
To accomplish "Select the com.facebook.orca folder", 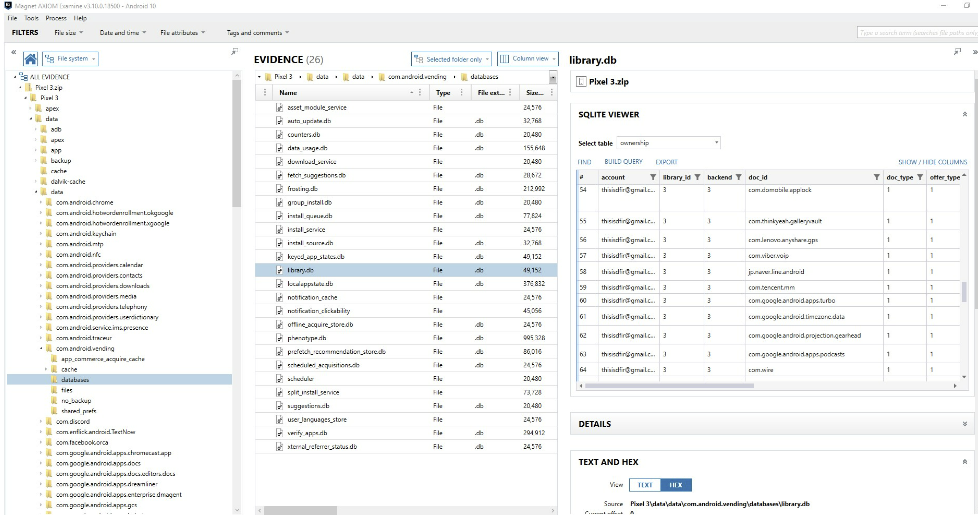I will tap(82, 442).
